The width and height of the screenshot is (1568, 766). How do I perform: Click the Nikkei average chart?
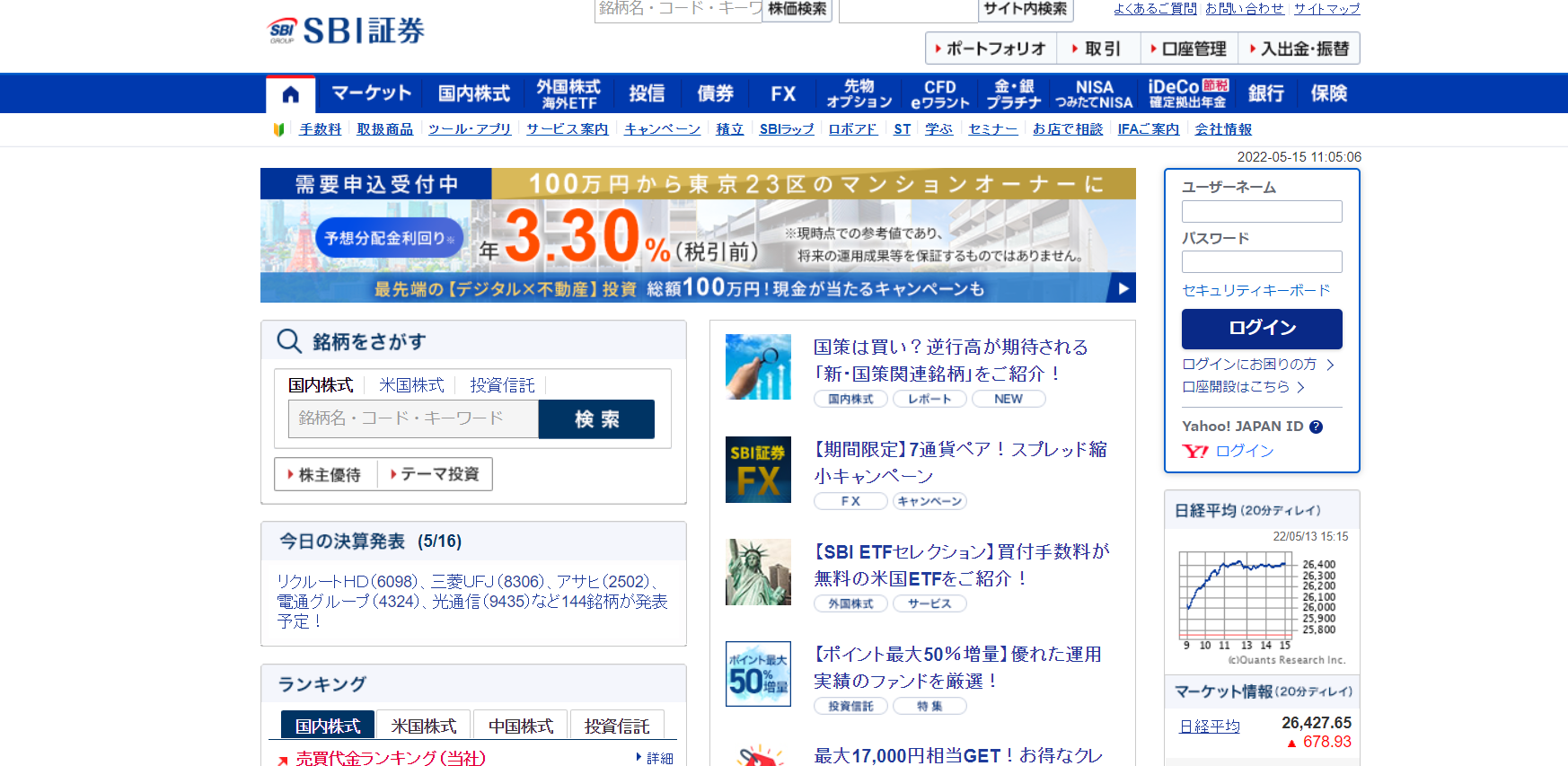[x=1257, y=600]
